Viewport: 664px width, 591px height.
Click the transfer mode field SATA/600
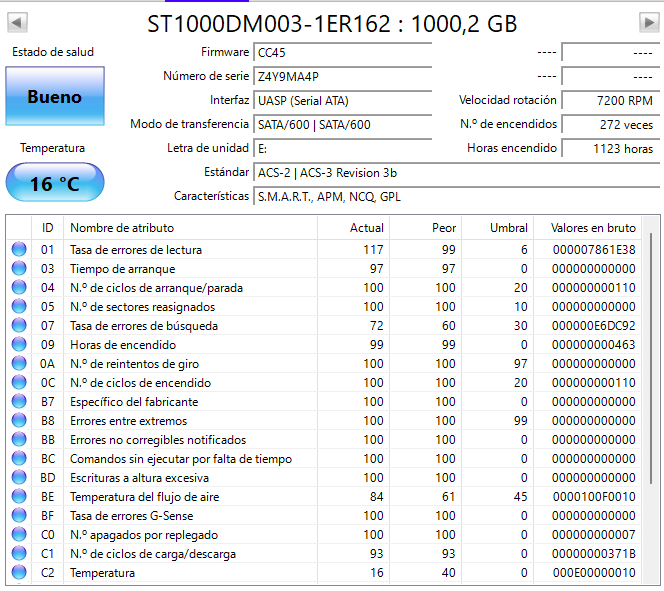(x=343, y=124)
